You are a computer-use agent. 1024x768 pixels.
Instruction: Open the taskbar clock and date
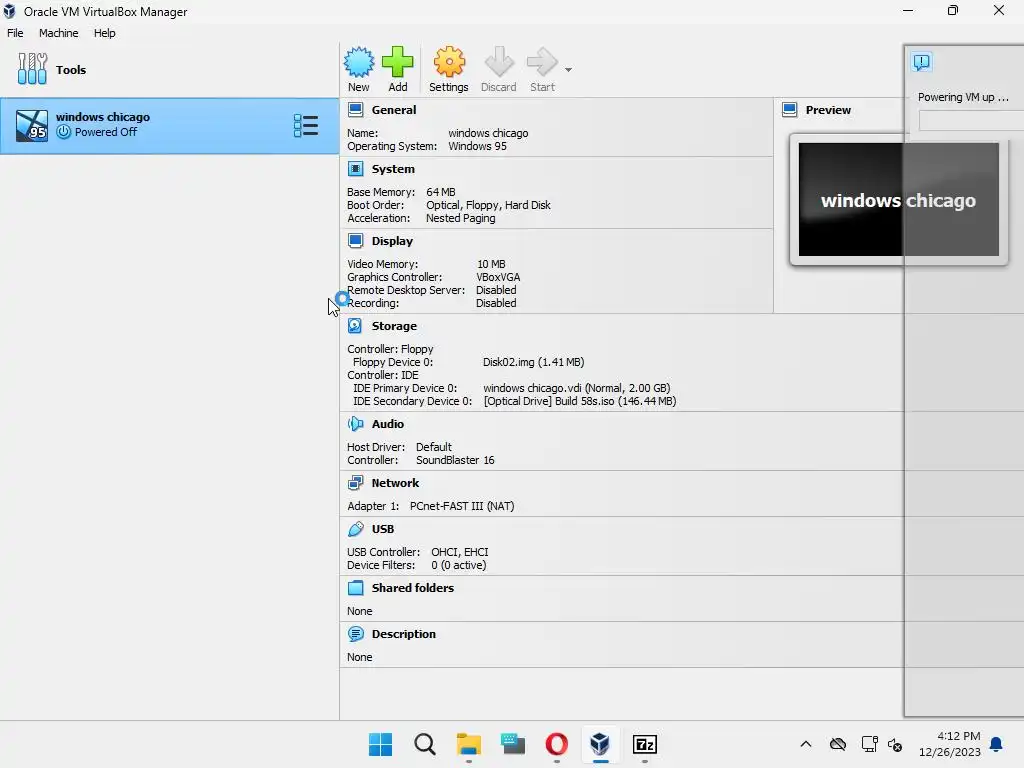pyautogui.click(x=950, y=744)
